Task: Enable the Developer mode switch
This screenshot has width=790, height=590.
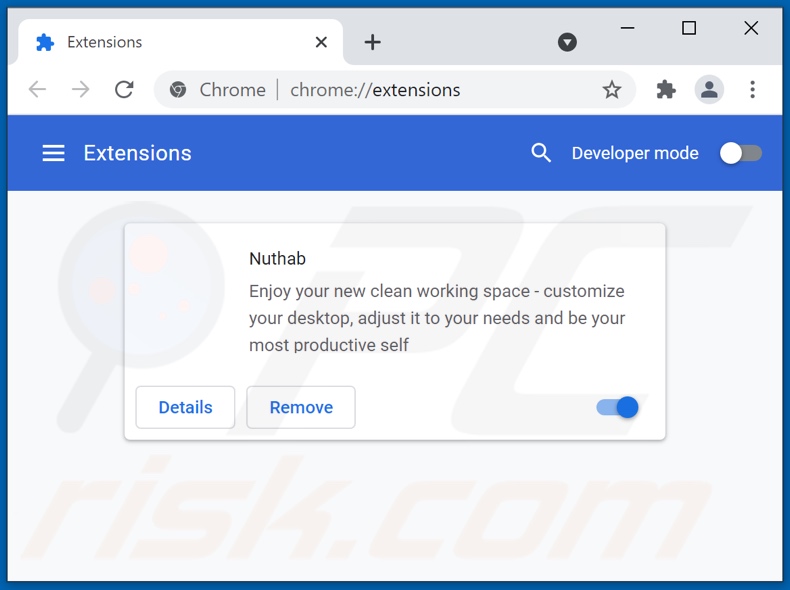Action: click(x=740, y=153)
